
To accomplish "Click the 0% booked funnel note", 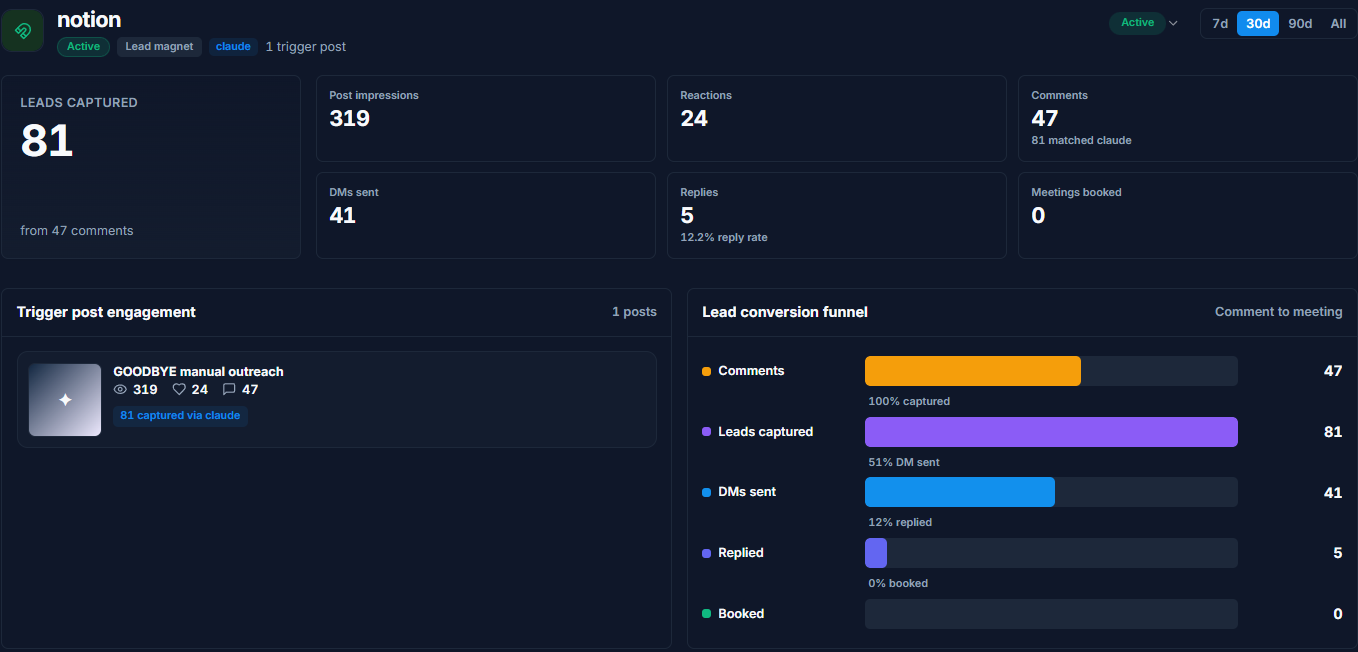I will pyautogui.click(x=898, y=584).
